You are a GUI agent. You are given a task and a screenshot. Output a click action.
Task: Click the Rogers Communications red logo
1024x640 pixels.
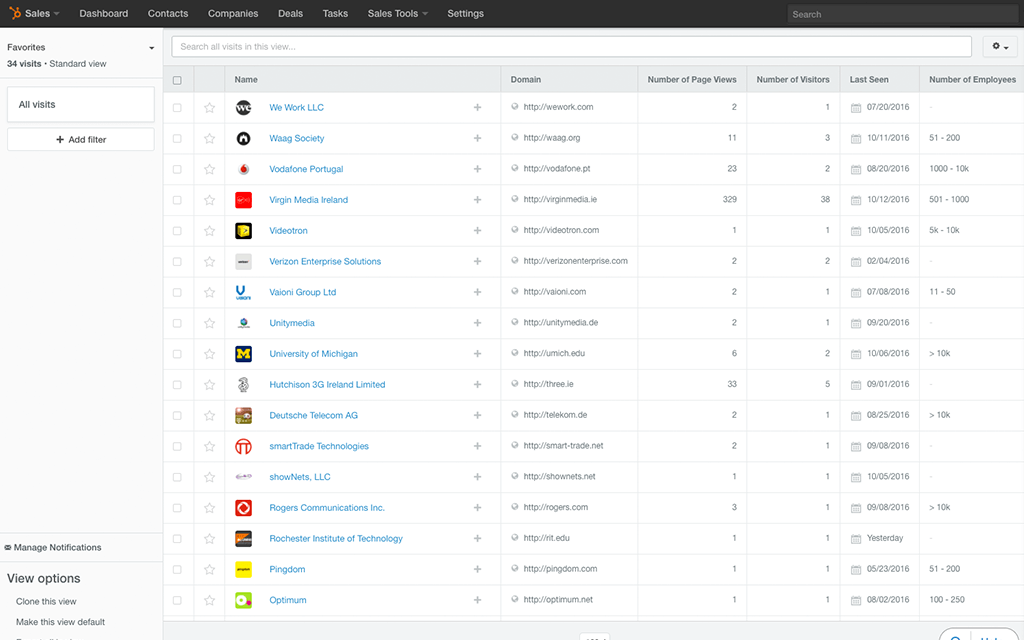click(244, 508)
